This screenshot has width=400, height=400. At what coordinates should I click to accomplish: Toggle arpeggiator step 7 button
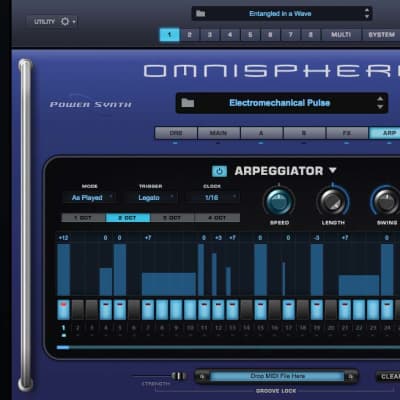pos(148,310)
